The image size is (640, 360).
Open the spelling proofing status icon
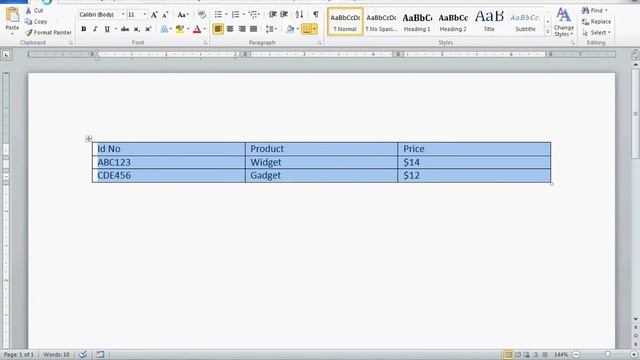[83, 354]
